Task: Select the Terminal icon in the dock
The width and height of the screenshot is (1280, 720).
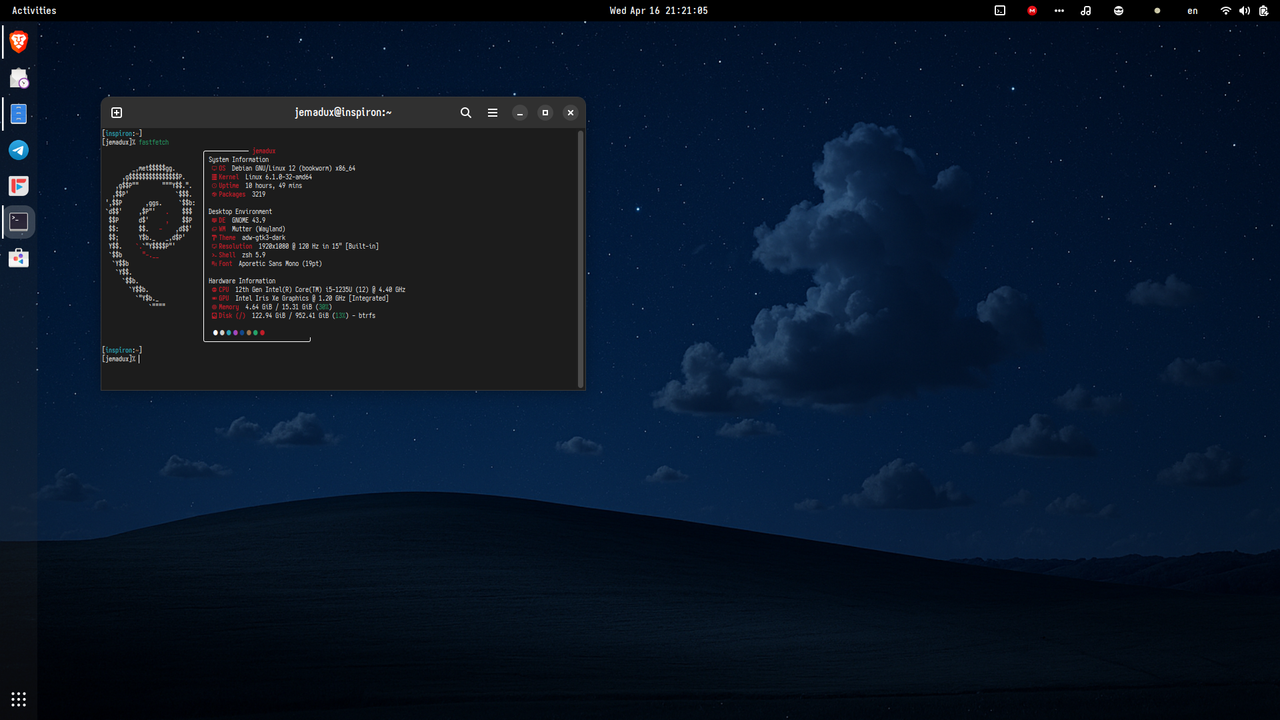Action: pos(19,222)
